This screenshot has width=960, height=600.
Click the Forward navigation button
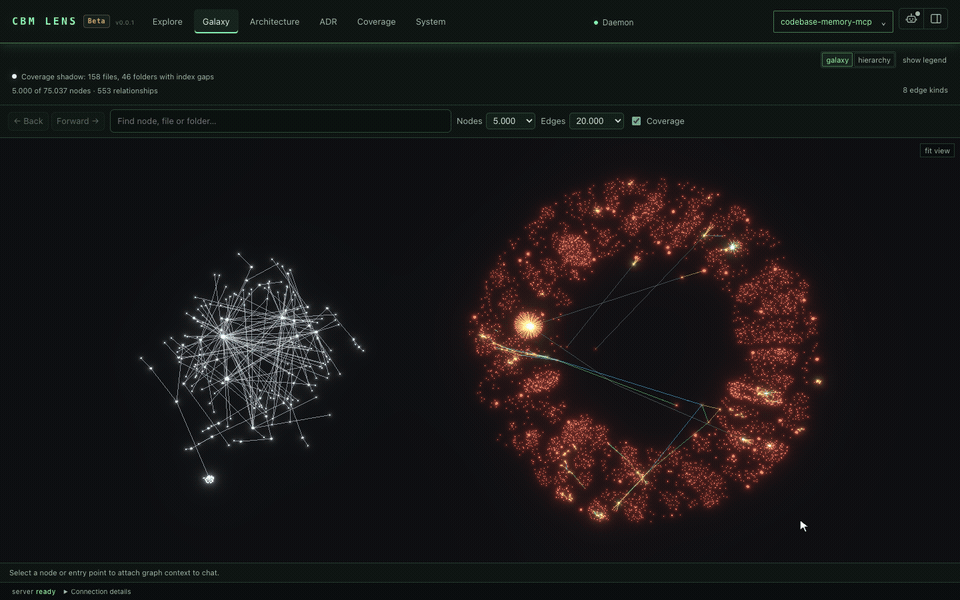coord(78,121)
